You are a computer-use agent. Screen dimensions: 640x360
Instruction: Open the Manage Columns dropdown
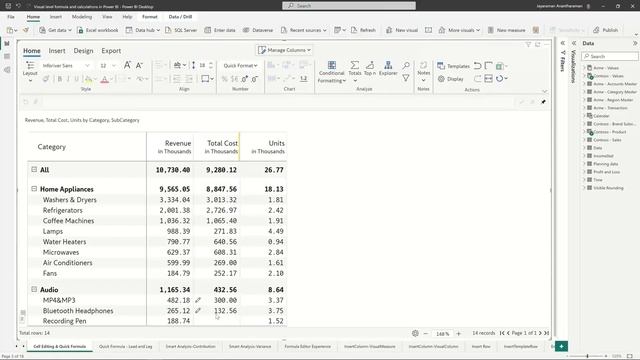284,50
